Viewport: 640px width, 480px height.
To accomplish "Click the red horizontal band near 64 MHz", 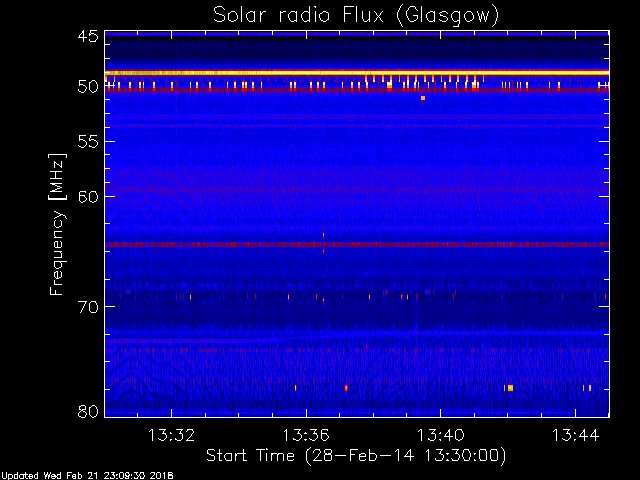I will (x=357, y=244).
